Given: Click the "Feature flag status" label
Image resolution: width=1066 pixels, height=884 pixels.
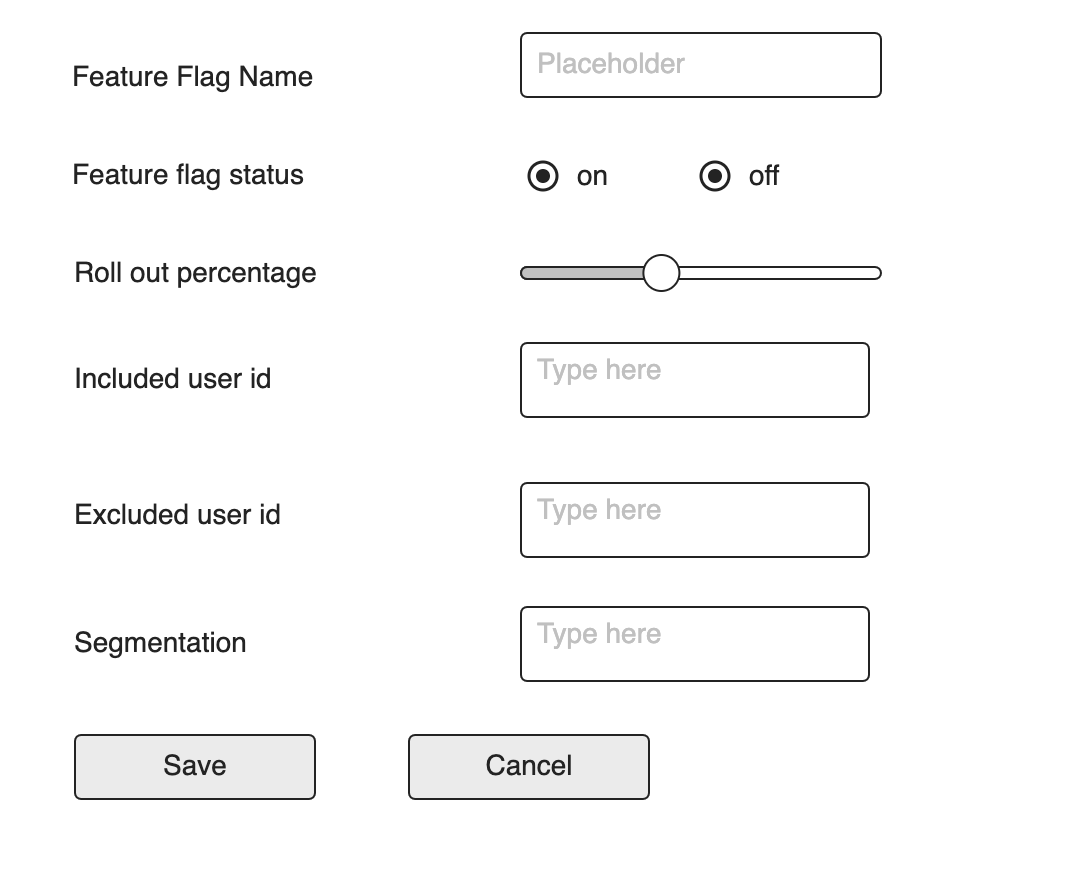Looking at the screenshot, I should (x=188, y=175).
